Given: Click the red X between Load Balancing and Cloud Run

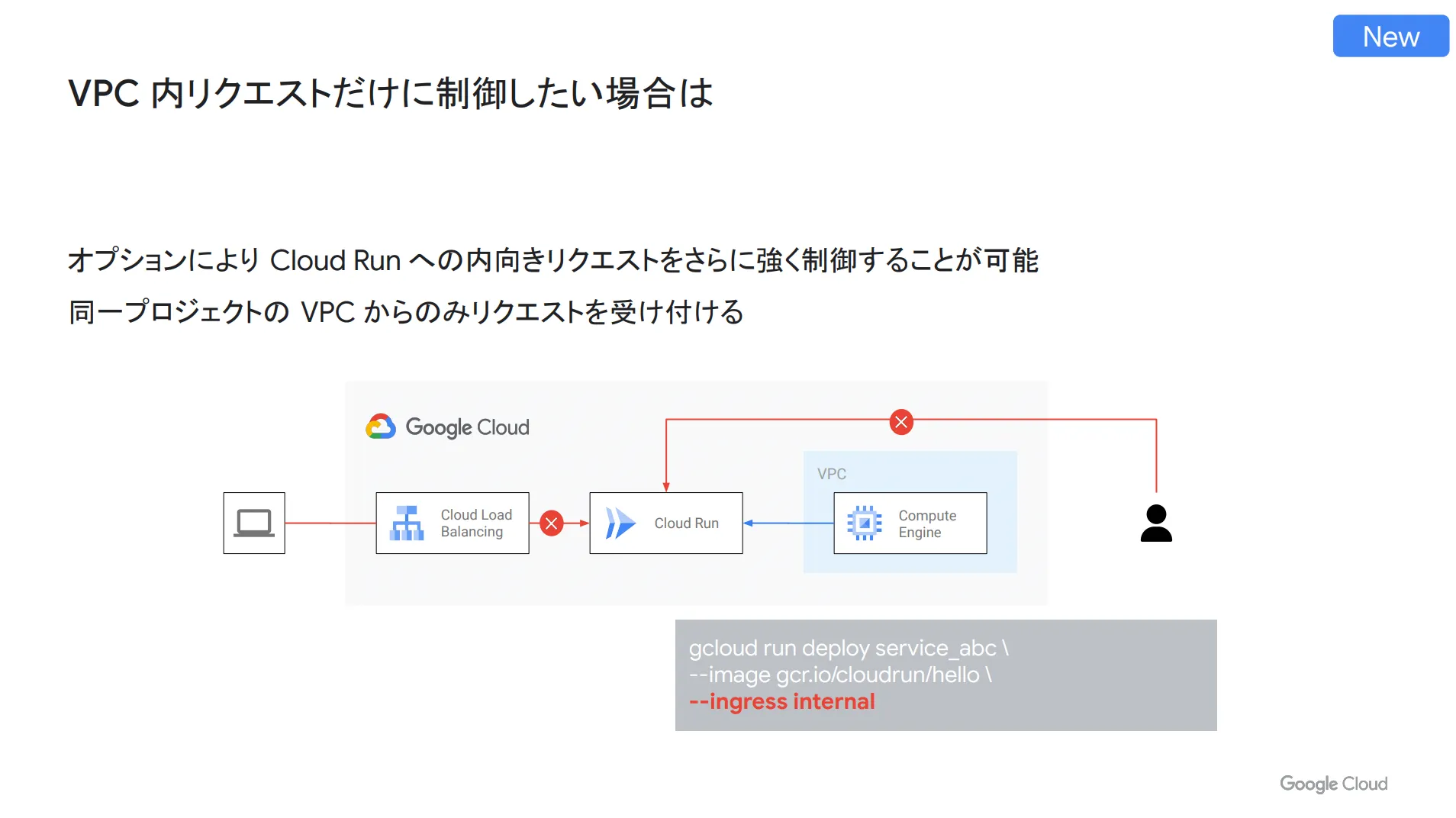Looking at the screenshot, I should (552, 523).
